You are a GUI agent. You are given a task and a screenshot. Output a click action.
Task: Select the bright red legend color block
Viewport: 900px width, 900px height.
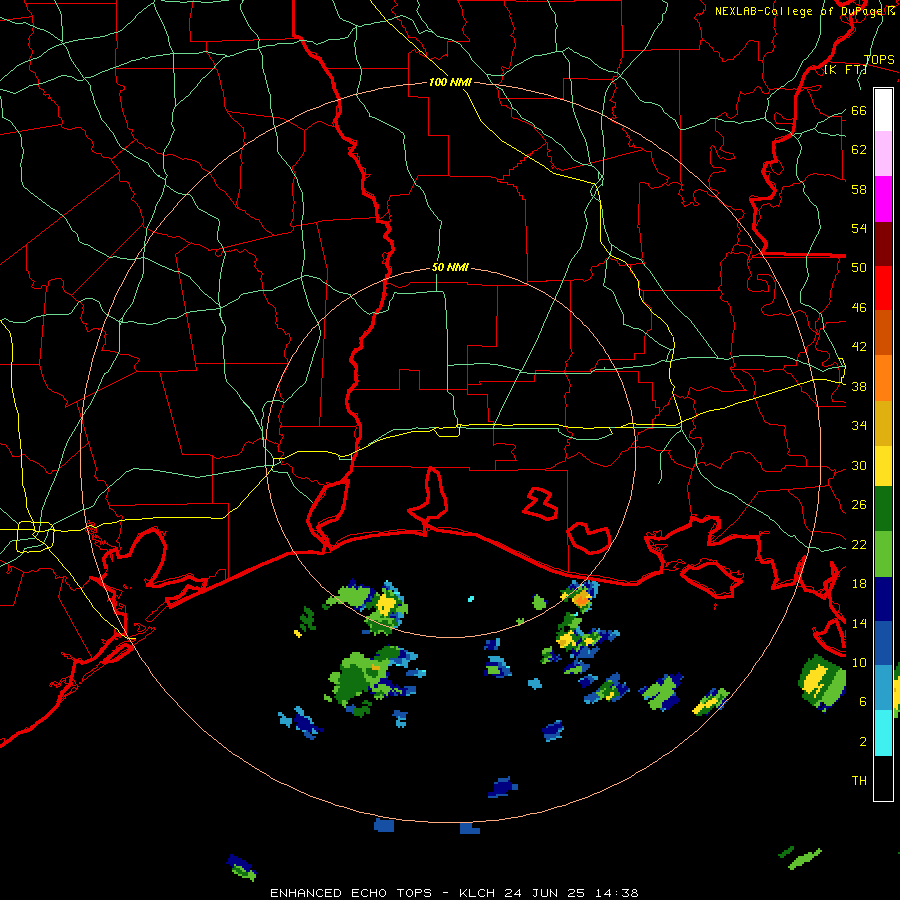click(x=883, y=288)
